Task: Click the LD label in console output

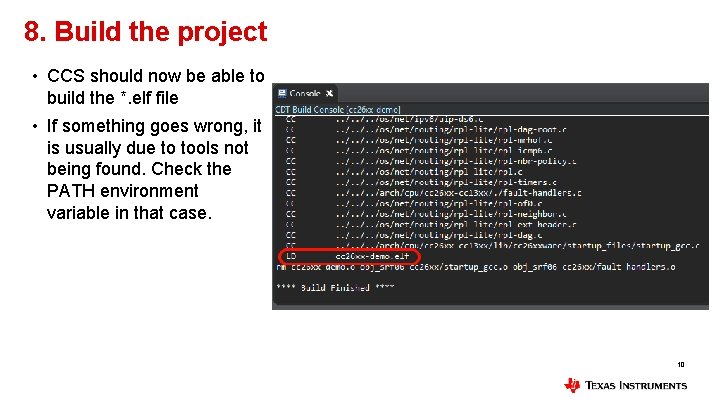Action: 291,256
